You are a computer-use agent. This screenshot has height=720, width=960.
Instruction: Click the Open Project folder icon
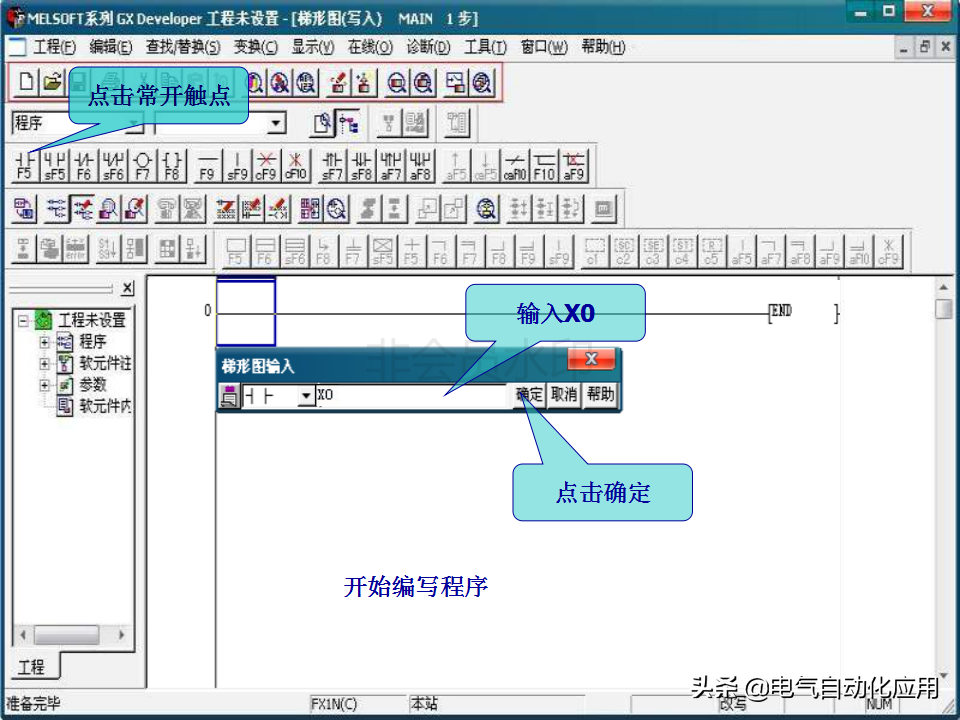click(53, 81)
